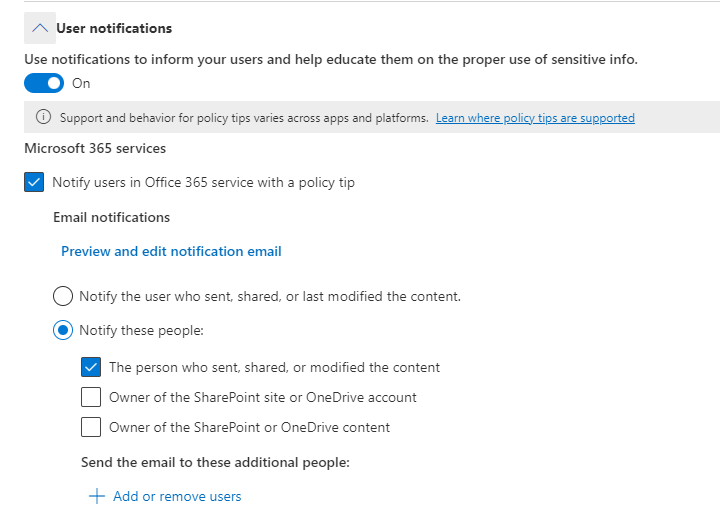Click the Add or remove users text

[177, 496]
